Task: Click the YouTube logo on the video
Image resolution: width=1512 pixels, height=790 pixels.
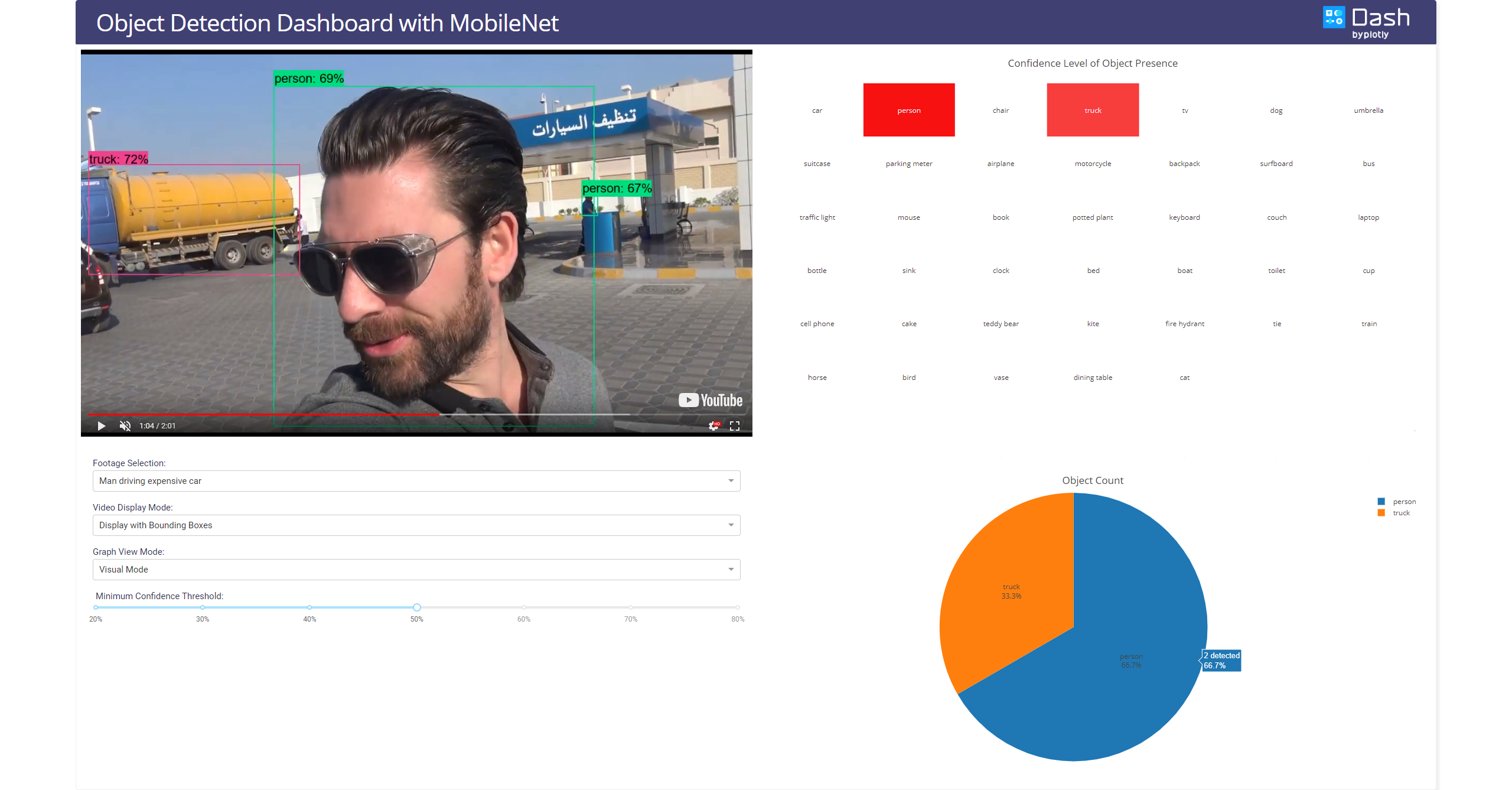Action: [x=711, y=400]
